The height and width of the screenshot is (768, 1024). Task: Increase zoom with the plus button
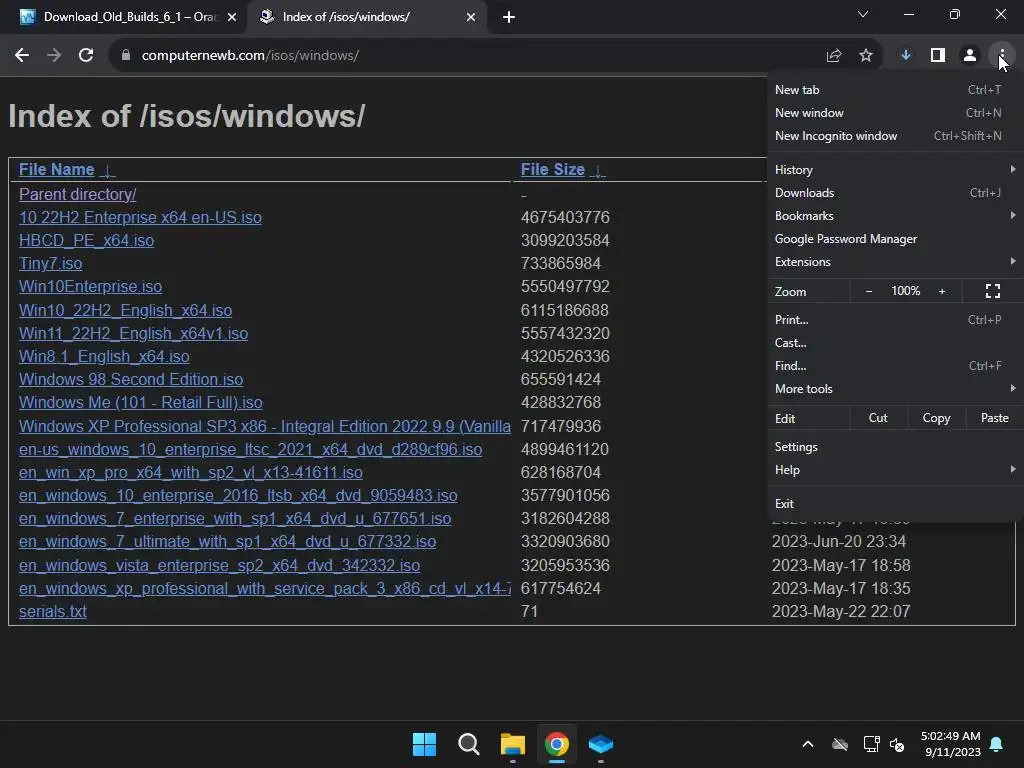point(942,291)
